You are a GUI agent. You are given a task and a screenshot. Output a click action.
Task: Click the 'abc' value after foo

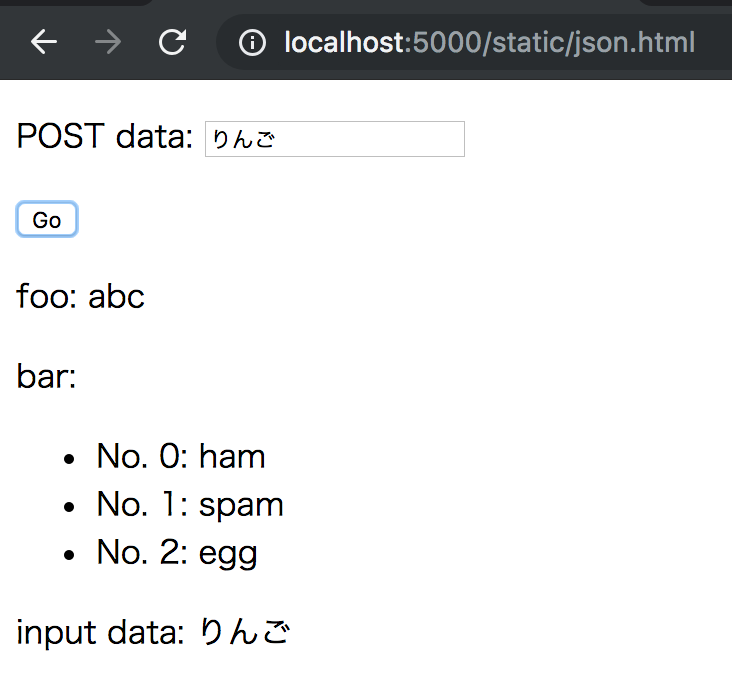(x=116, y=296)
